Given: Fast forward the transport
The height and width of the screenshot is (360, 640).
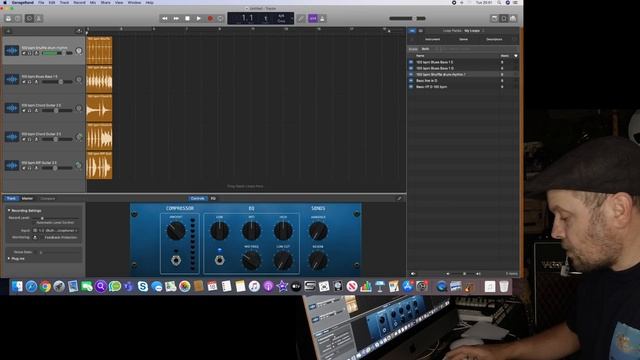Looking at the screenshot, I should 176,18.
